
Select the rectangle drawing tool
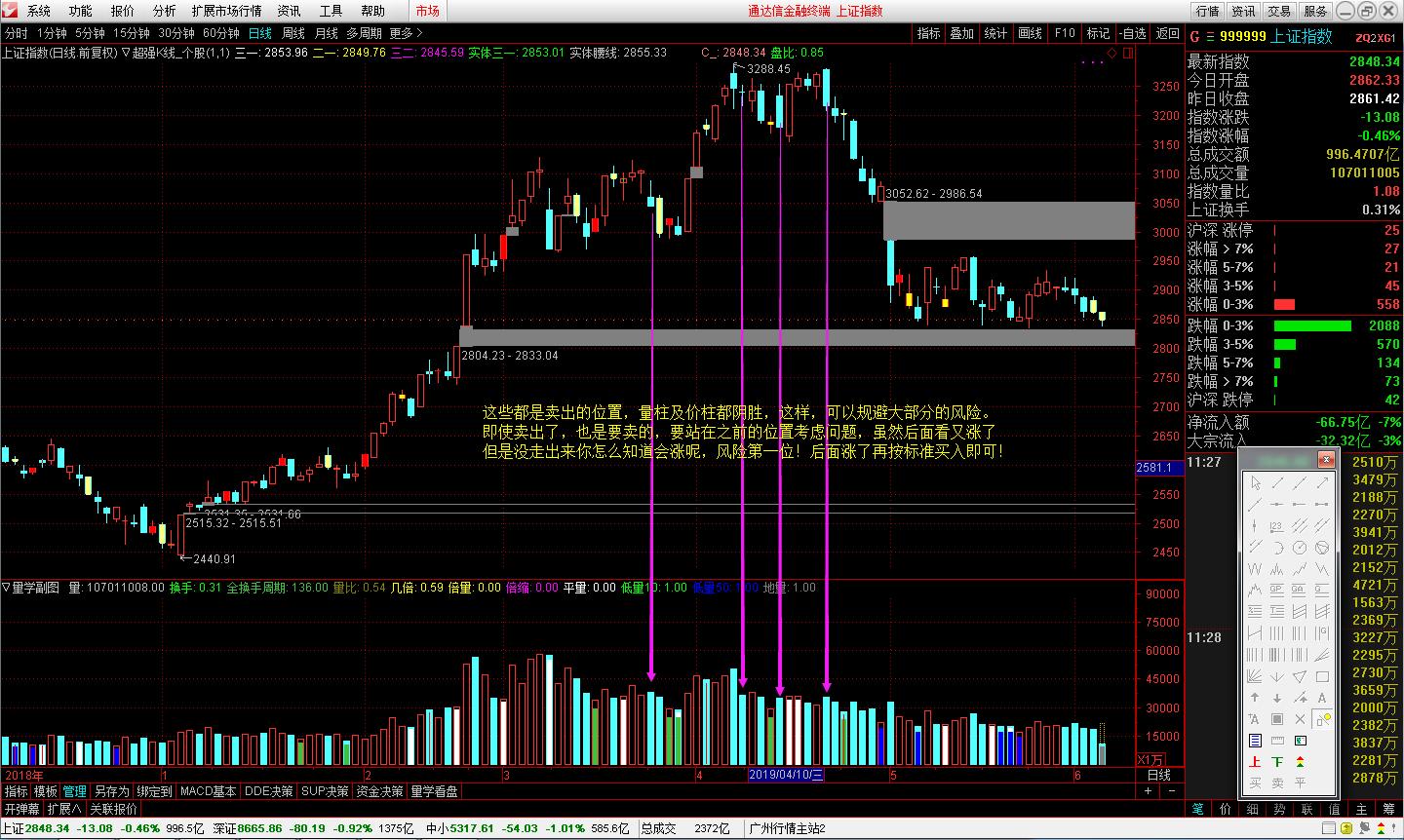tap(1322, 676)
